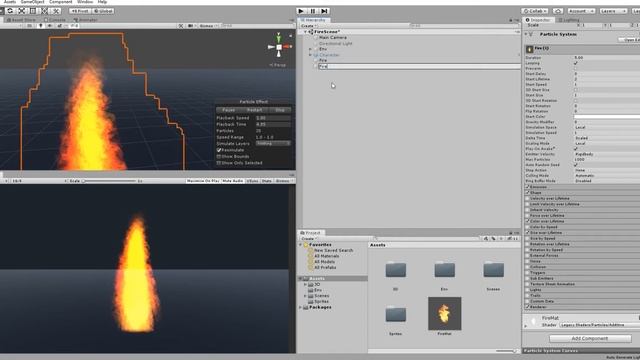The width and height of the screenshot is (640, 360).
Task: Enable the Velocity over Lifetime module
Action: 527,198
